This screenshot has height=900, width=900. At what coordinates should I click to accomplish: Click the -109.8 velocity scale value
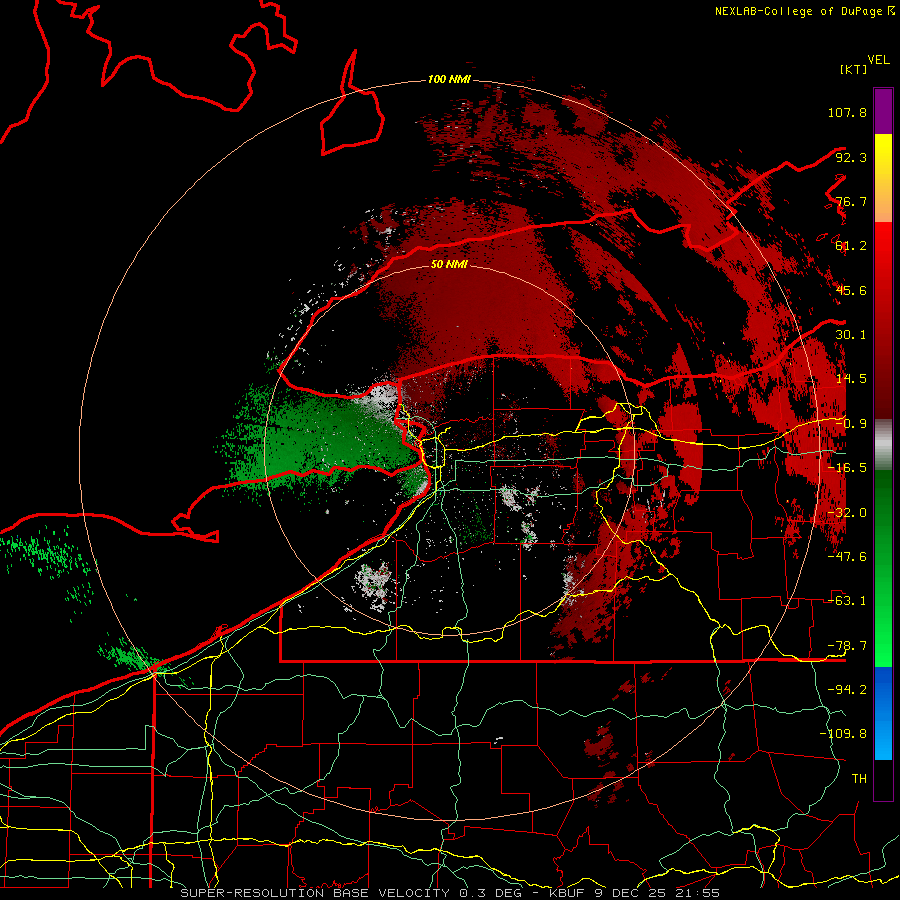tap(843, 734)
